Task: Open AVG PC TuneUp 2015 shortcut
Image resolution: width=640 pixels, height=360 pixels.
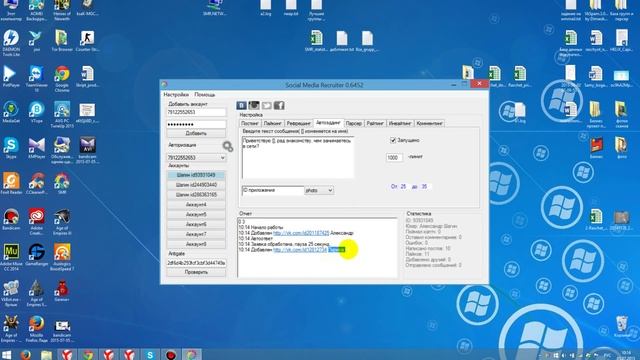Action: [62, 114]
